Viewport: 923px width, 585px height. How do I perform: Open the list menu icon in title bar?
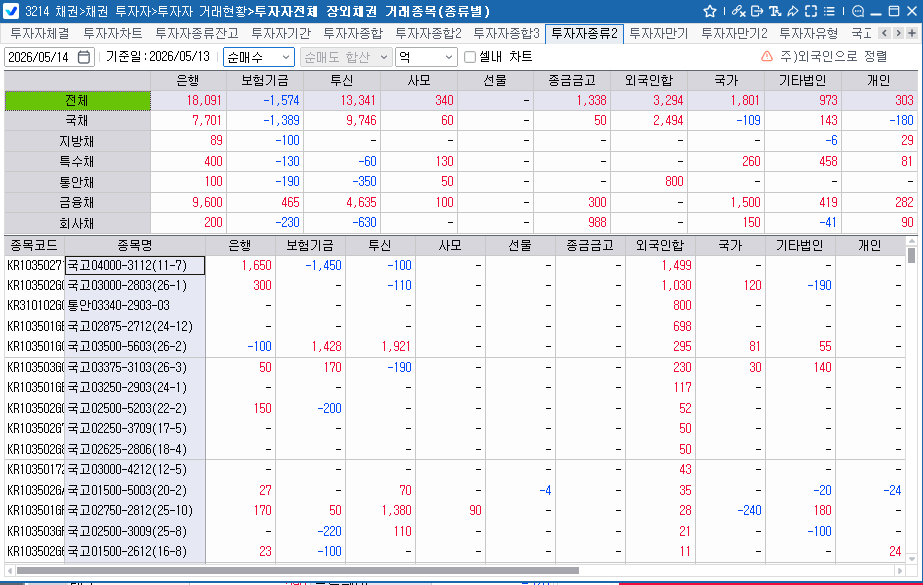point(829,11)
